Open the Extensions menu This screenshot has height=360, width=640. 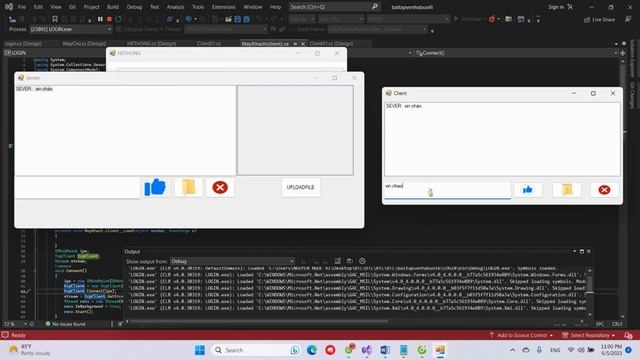coord(224,7)
